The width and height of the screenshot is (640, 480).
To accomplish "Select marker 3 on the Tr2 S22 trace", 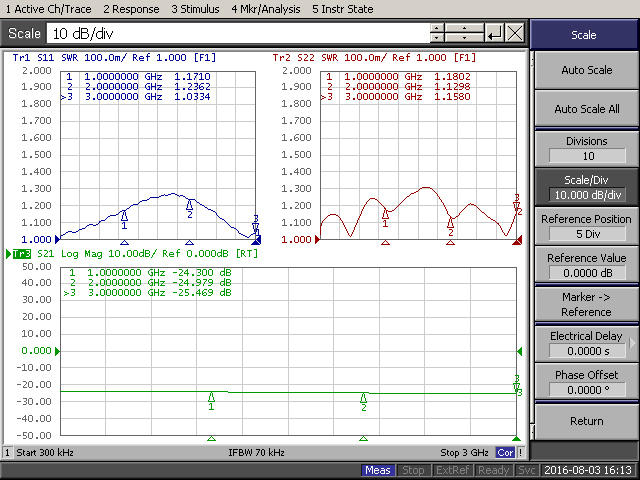I will click(x=517, y=204).
